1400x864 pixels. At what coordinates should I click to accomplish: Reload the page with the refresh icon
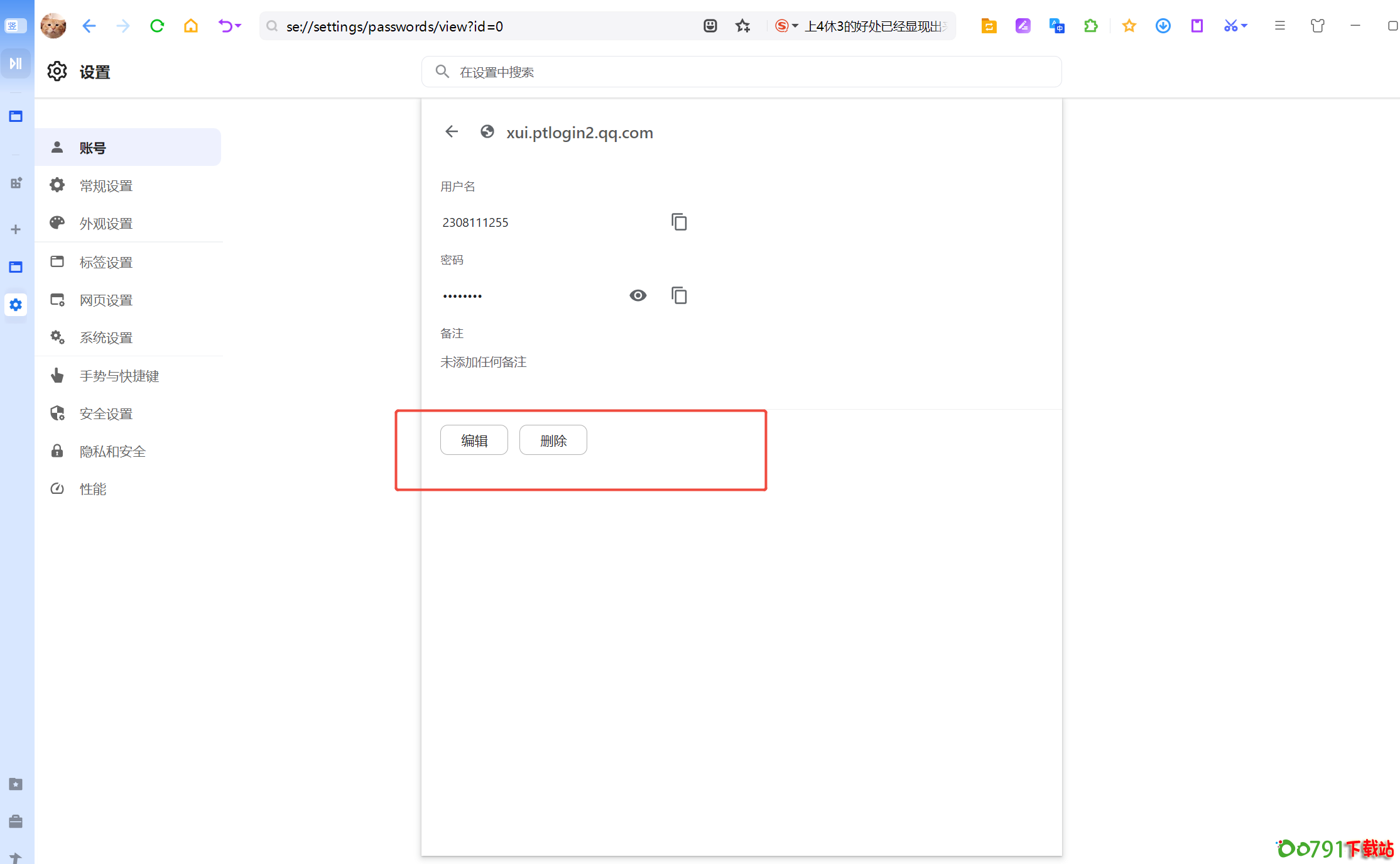coord(157,26)
